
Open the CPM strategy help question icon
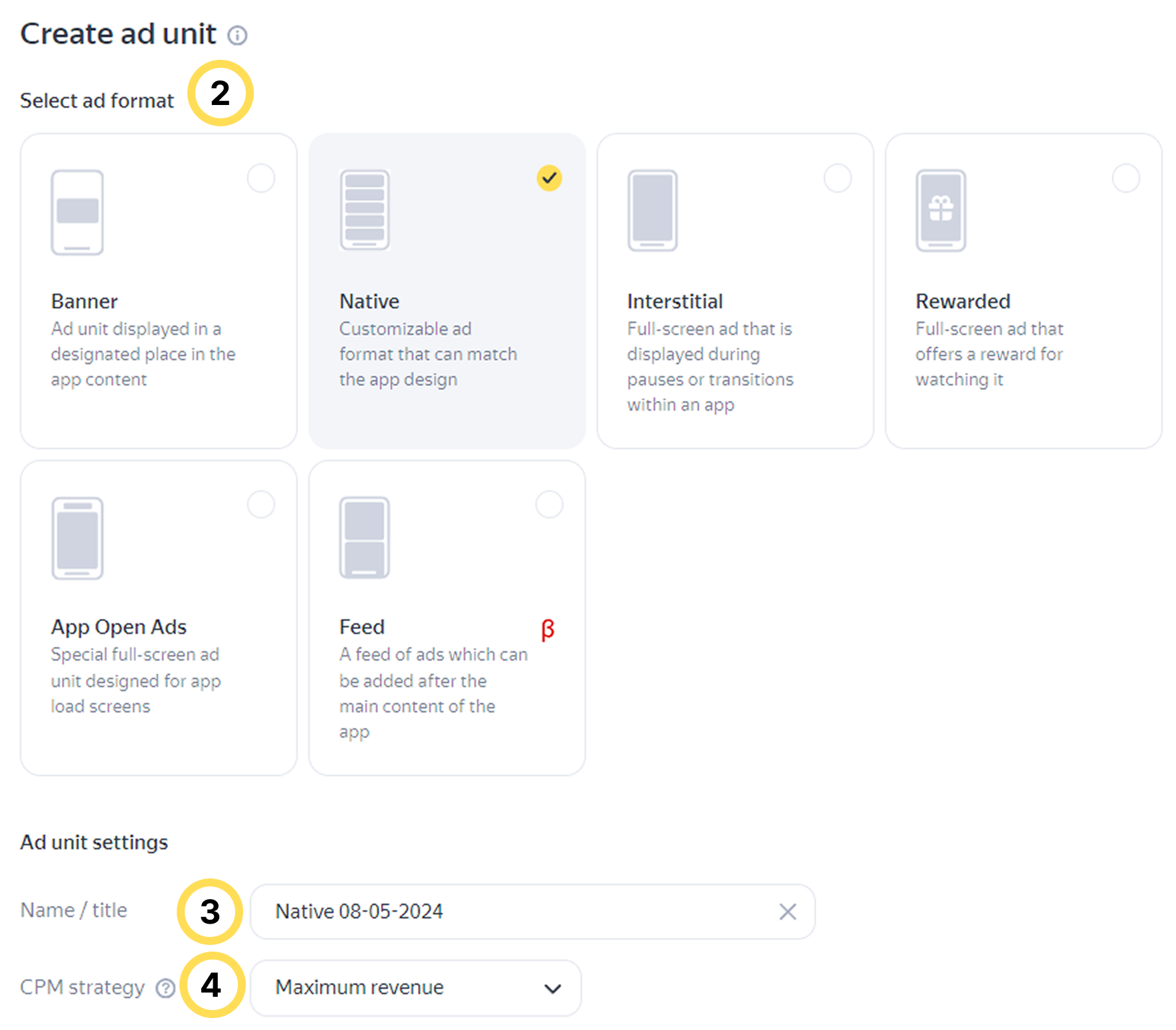(x=165, y=988)
